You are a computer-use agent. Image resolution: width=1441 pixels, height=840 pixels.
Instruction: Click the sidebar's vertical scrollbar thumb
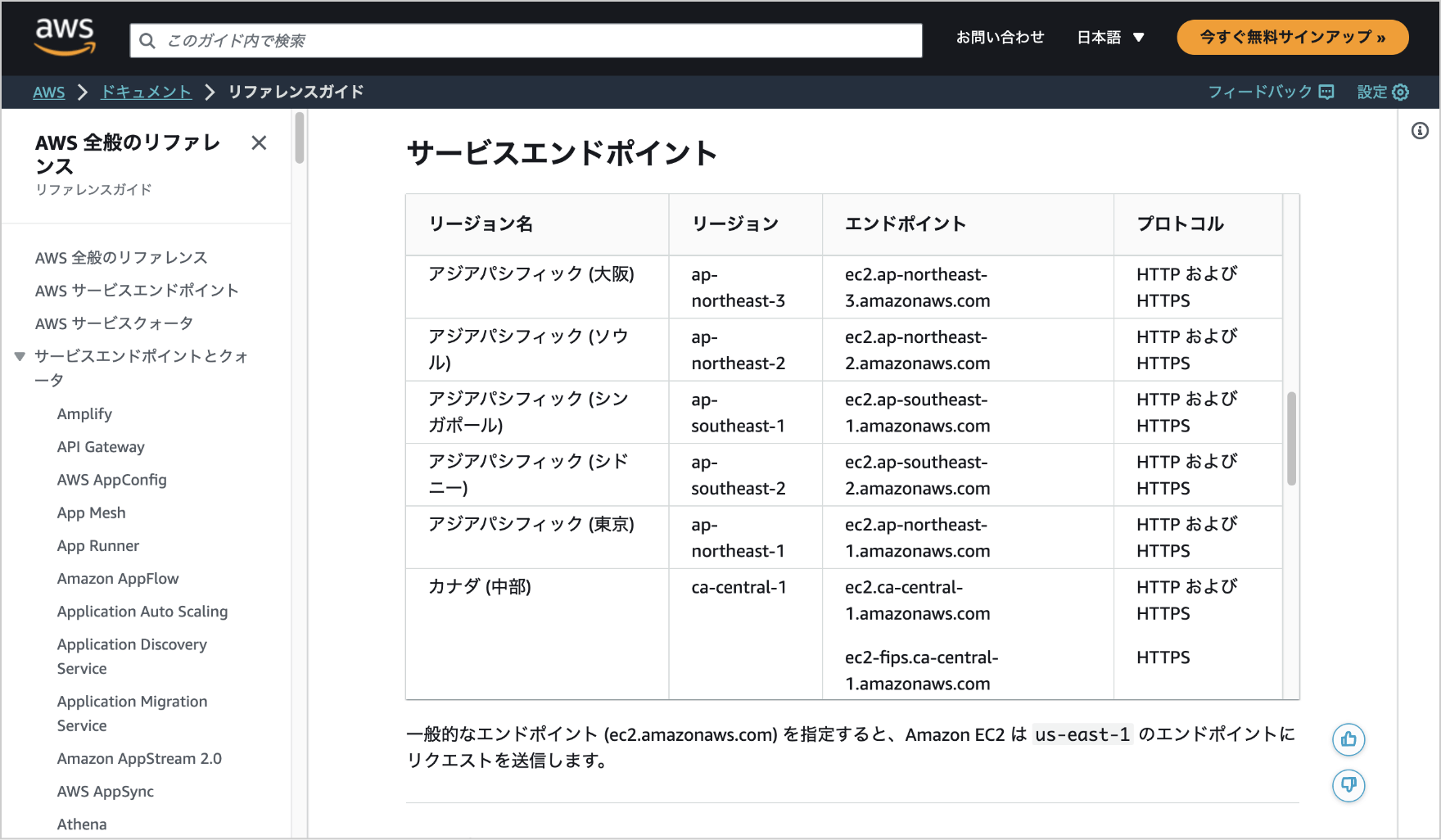pos(300,138)
